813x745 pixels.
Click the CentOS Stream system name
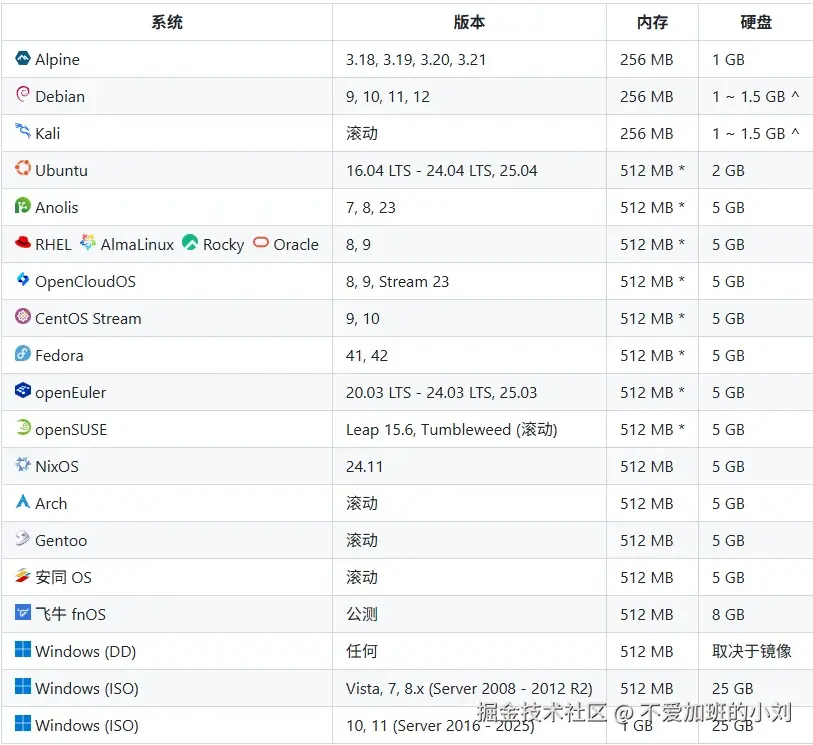(x=88, y=318)
